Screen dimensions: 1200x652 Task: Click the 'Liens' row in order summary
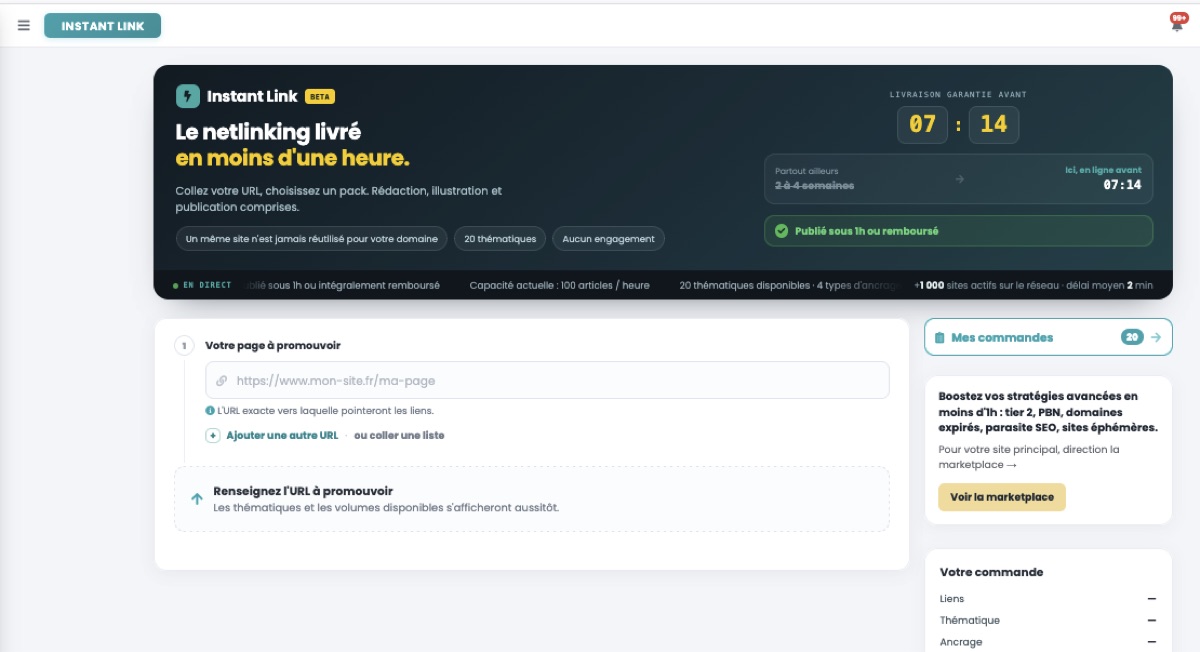pos(1048,599)
